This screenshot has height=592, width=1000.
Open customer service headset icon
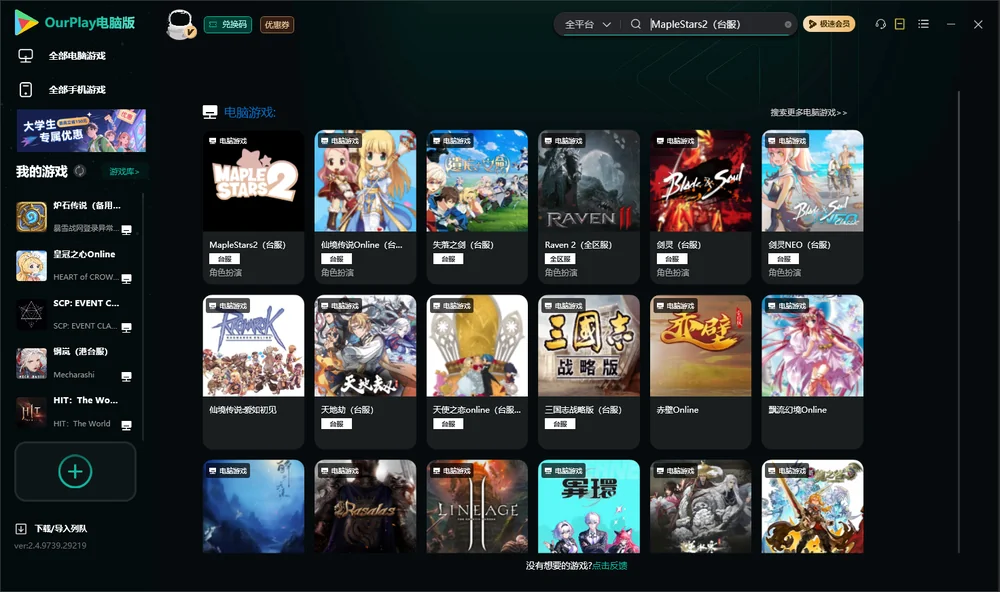pos(880,24)
